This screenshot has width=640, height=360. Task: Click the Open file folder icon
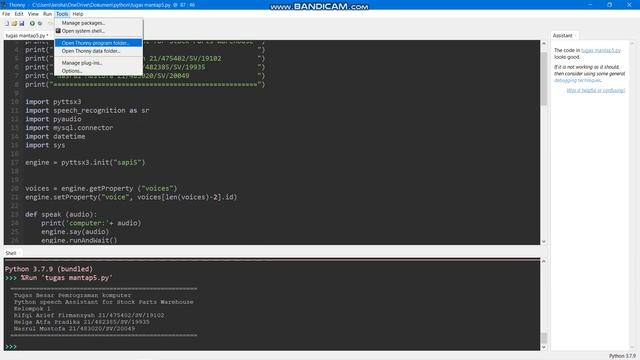tap(14, 24)
